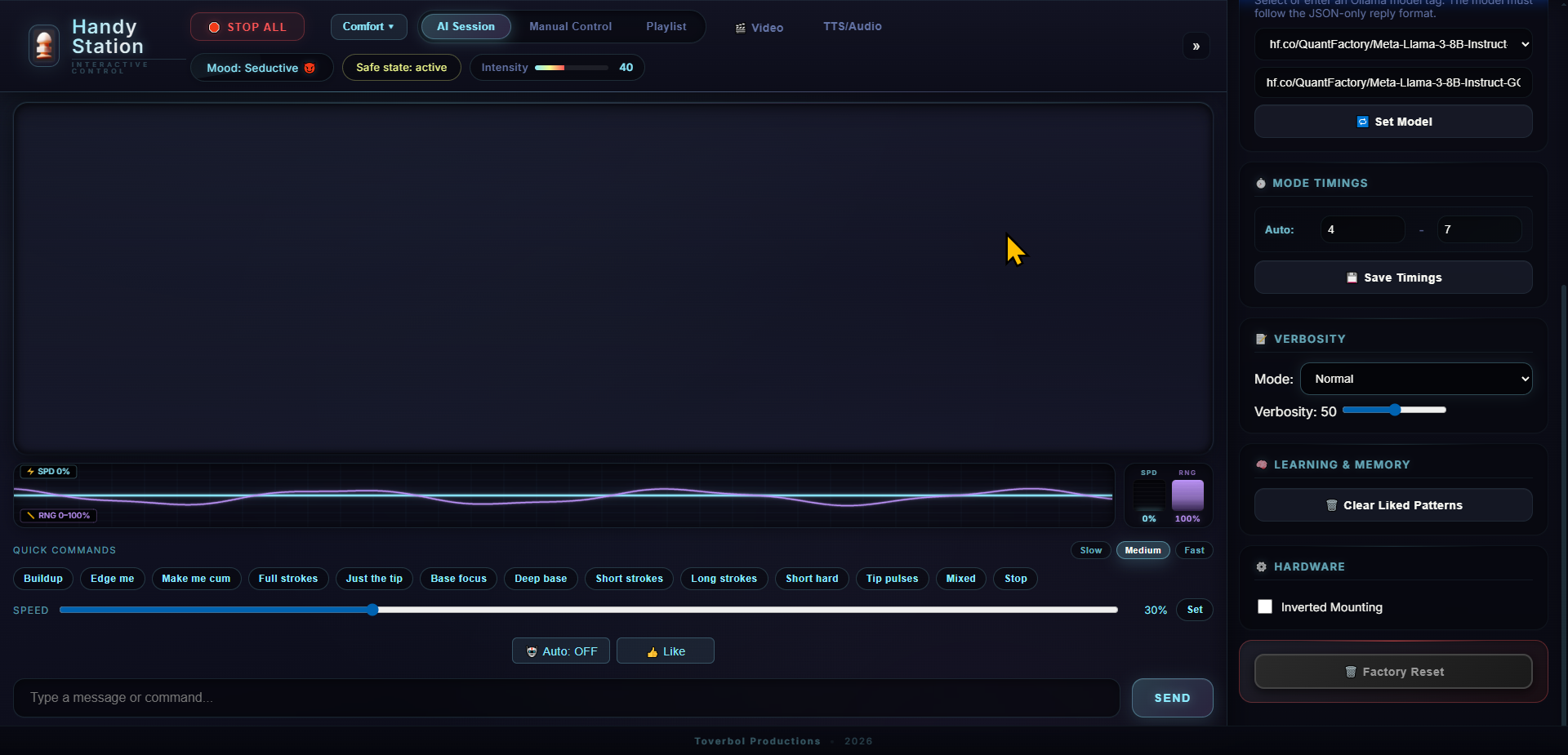Click the Short strokes quick command
Image resolution: width=1568 pixels, height=755 pixels.
point(629,579)
